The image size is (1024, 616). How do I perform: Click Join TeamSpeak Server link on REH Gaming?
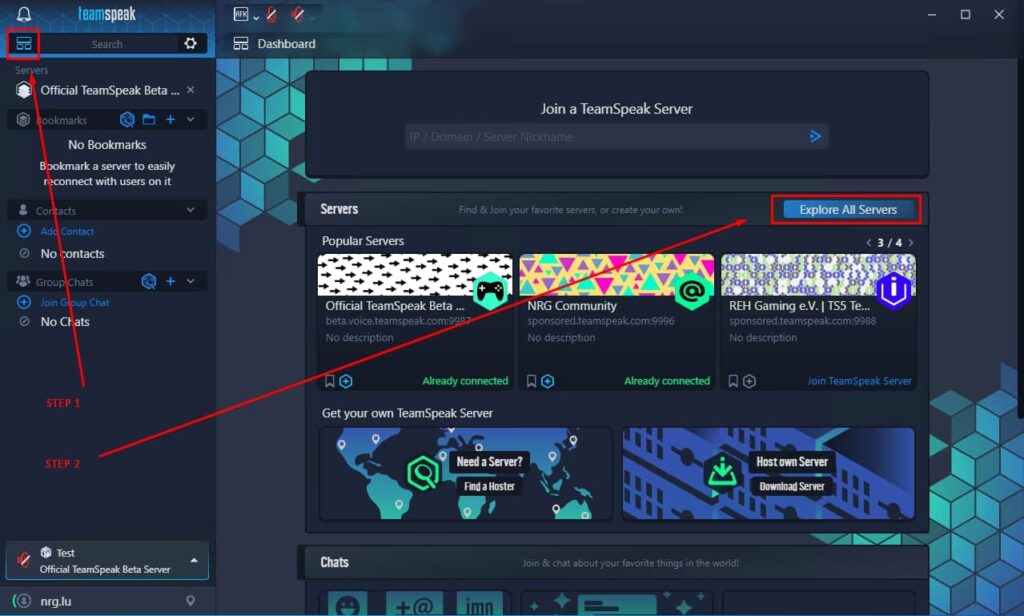tap(859, 381)
